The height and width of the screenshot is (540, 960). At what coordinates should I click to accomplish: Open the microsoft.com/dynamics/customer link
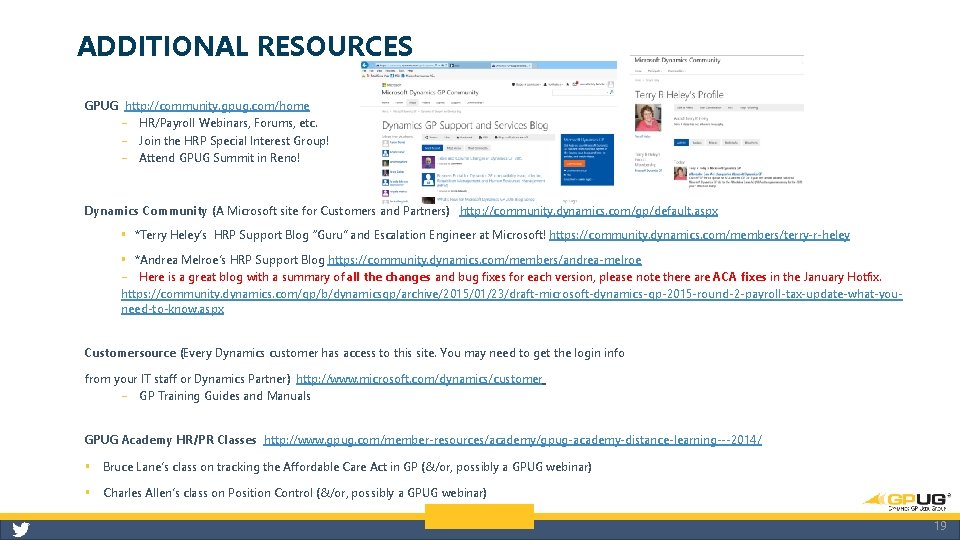pos(421,379)
